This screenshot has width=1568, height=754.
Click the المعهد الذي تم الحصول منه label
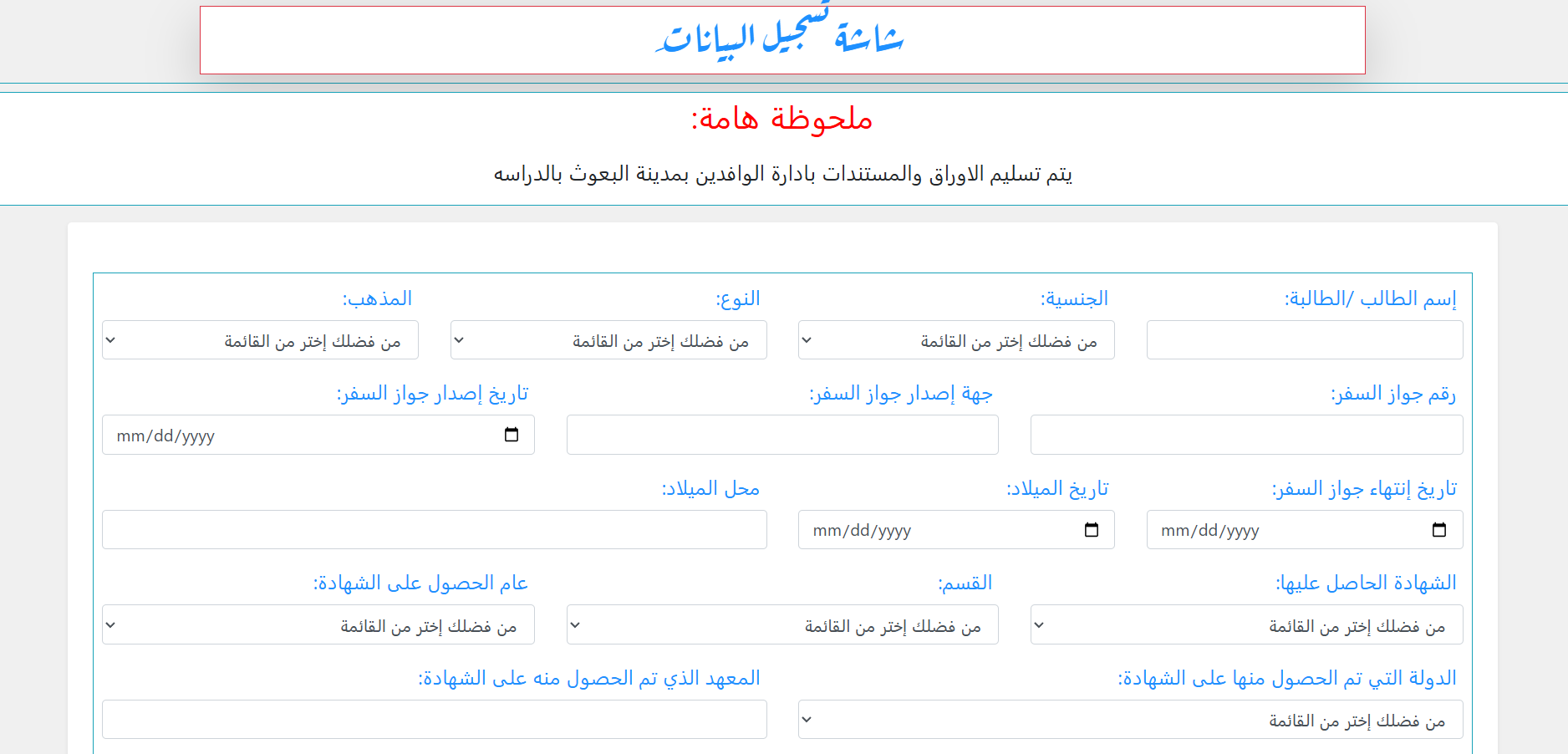[x=589, y=678]
